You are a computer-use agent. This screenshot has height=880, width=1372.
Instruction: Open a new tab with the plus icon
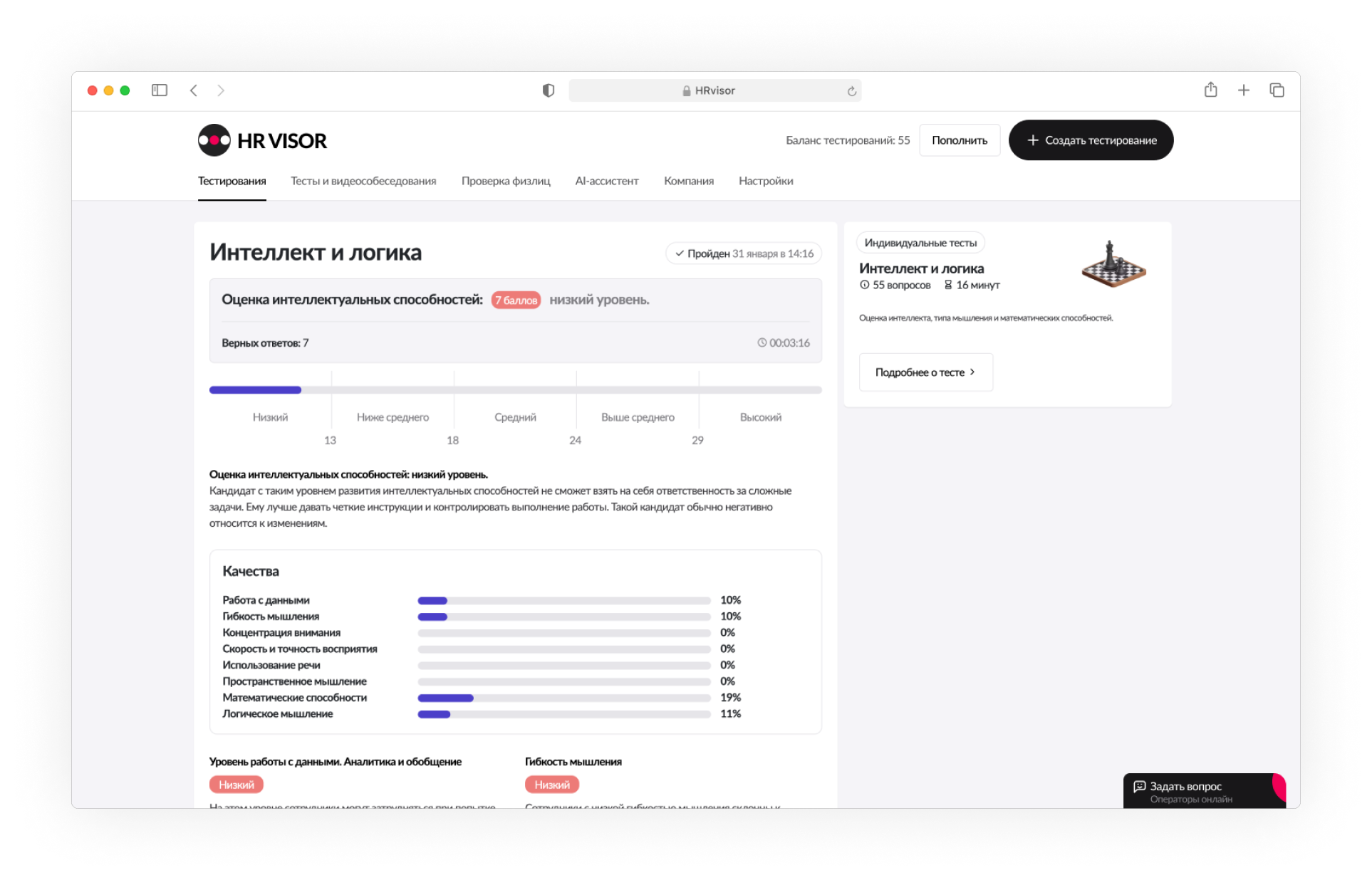1243,90
